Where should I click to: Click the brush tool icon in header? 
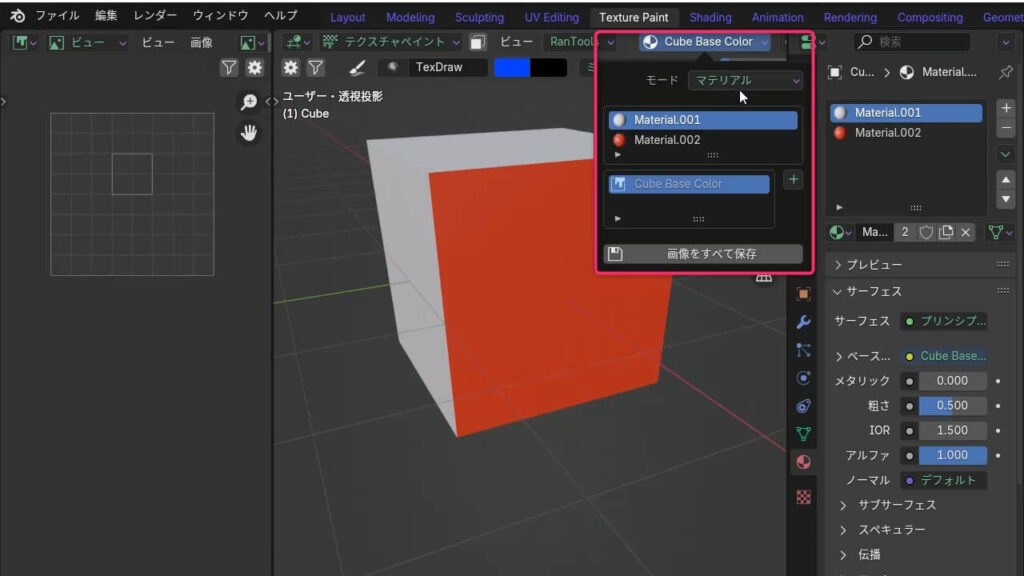tap(357, 67)
